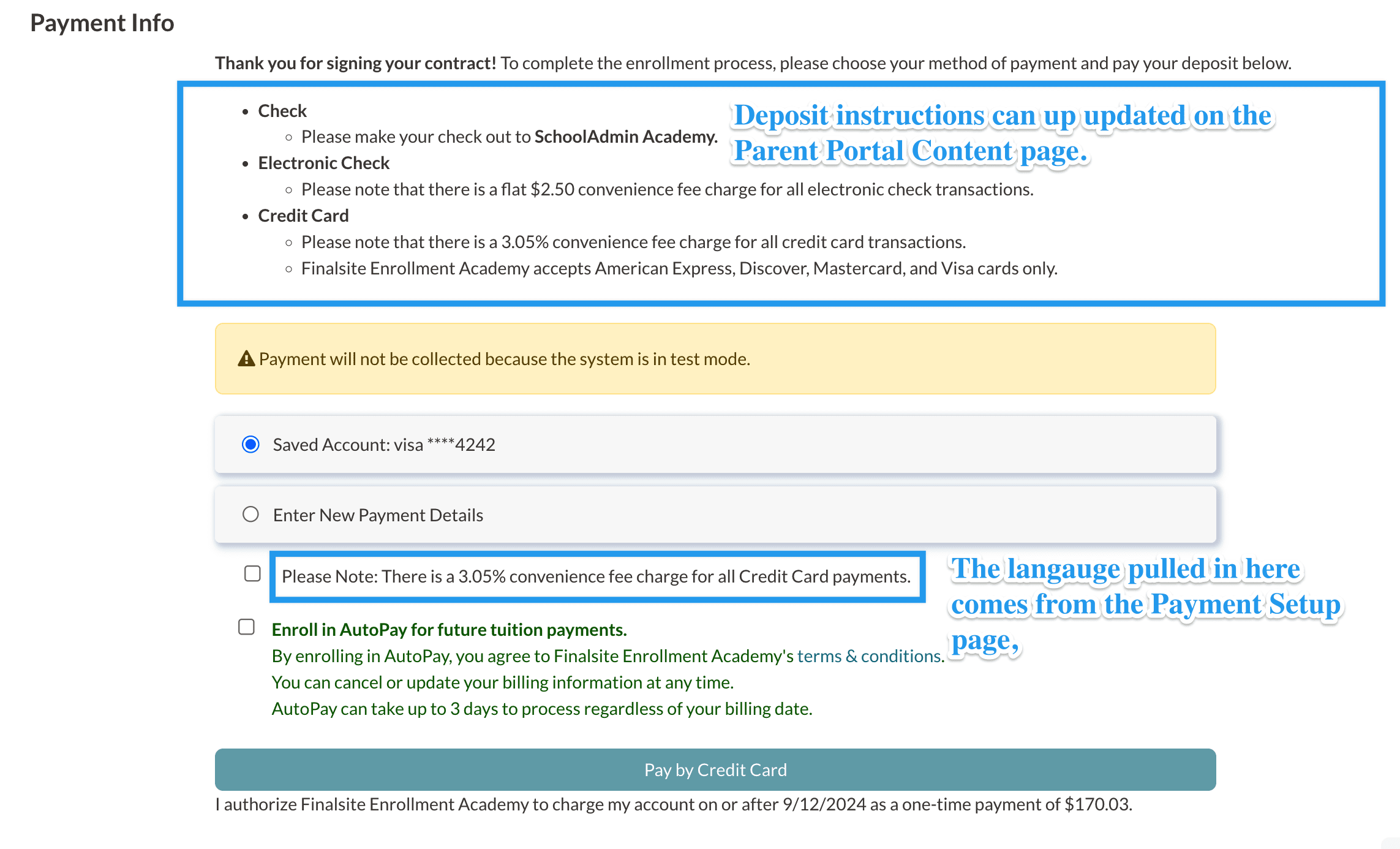
Task: Click the authorization statement below the pay button
Action: click(x=673, y=804)
